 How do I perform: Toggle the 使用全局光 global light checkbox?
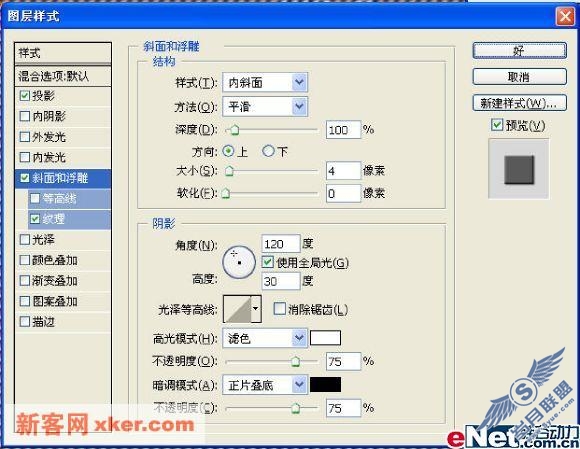tap(267, 262)
